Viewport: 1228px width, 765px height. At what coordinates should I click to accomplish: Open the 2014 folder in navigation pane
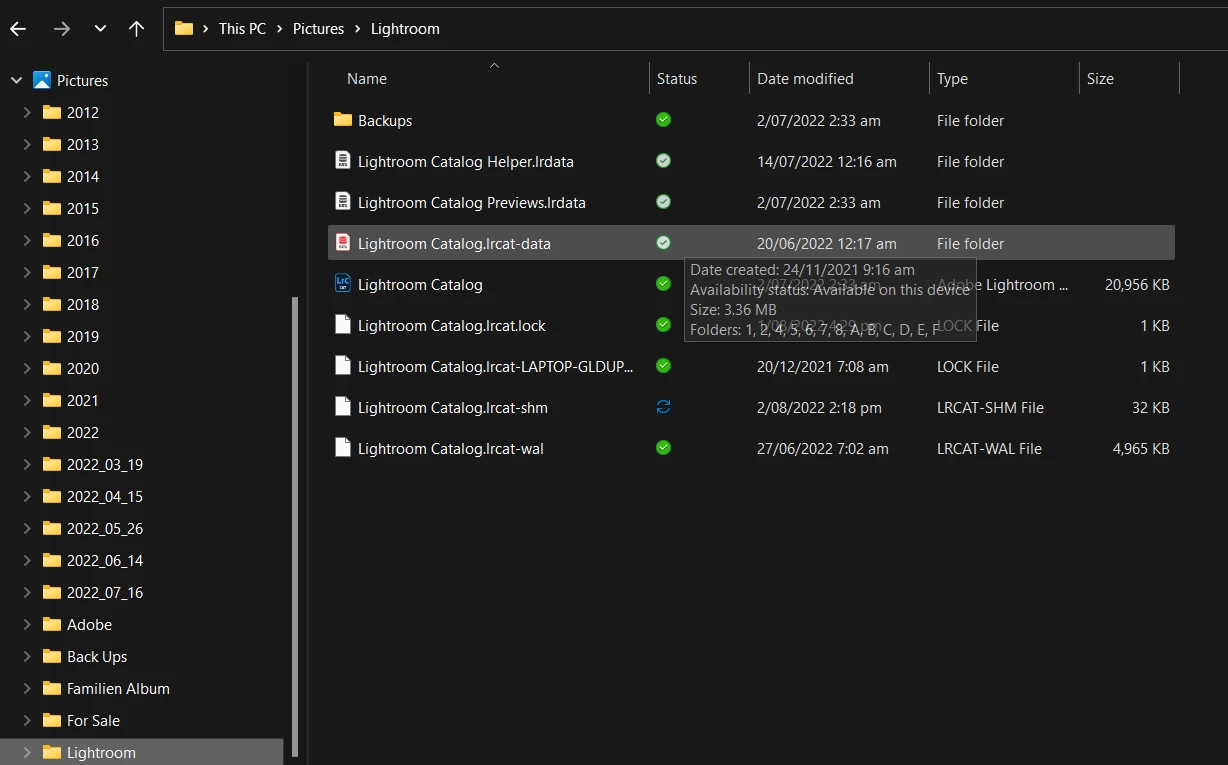pos(82,177)
